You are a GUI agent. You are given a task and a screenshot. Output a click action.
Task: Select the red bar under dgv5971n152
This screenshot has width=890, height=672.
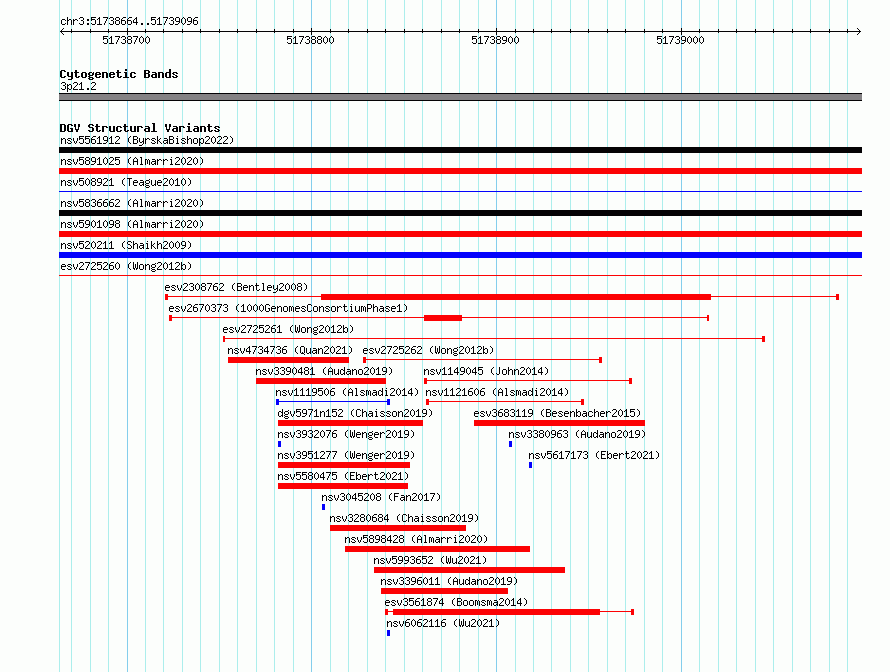pyautogui.click(x=350, y=423)
